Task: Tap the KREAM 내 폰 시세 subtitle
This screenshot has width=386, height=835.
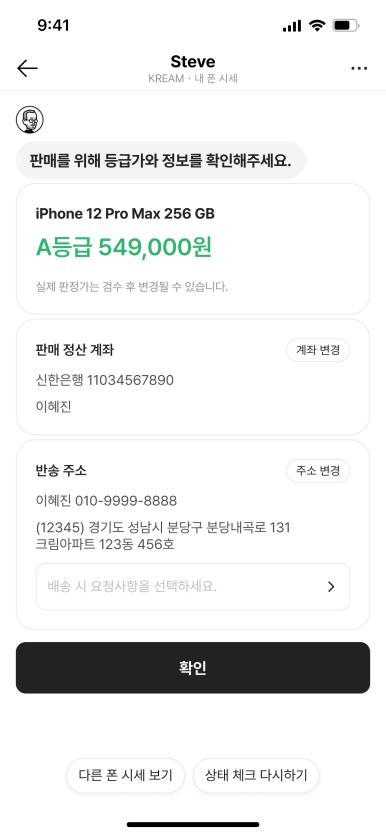Action: (193, 78)
